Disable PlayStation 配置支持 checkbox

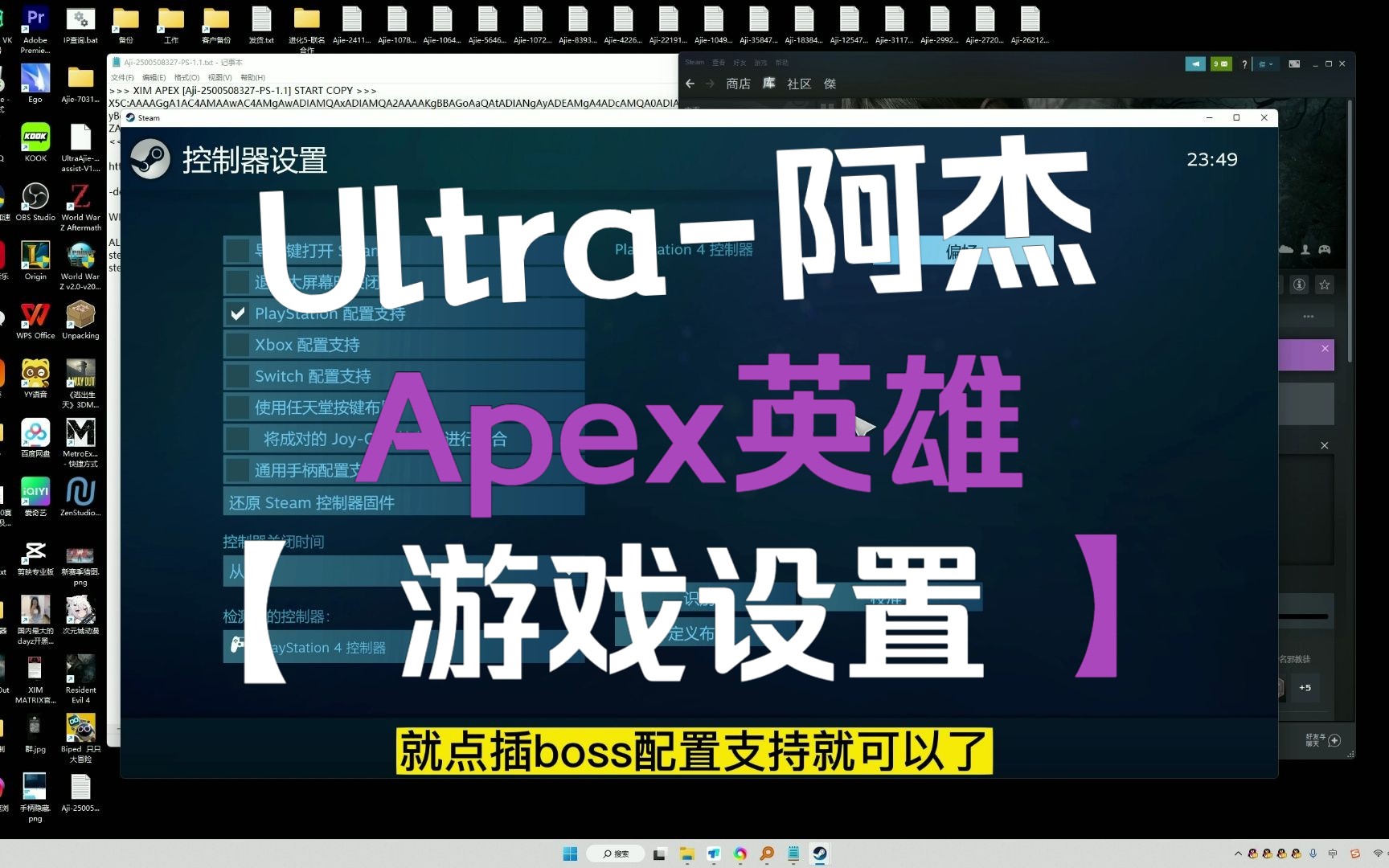coord(236,313)
